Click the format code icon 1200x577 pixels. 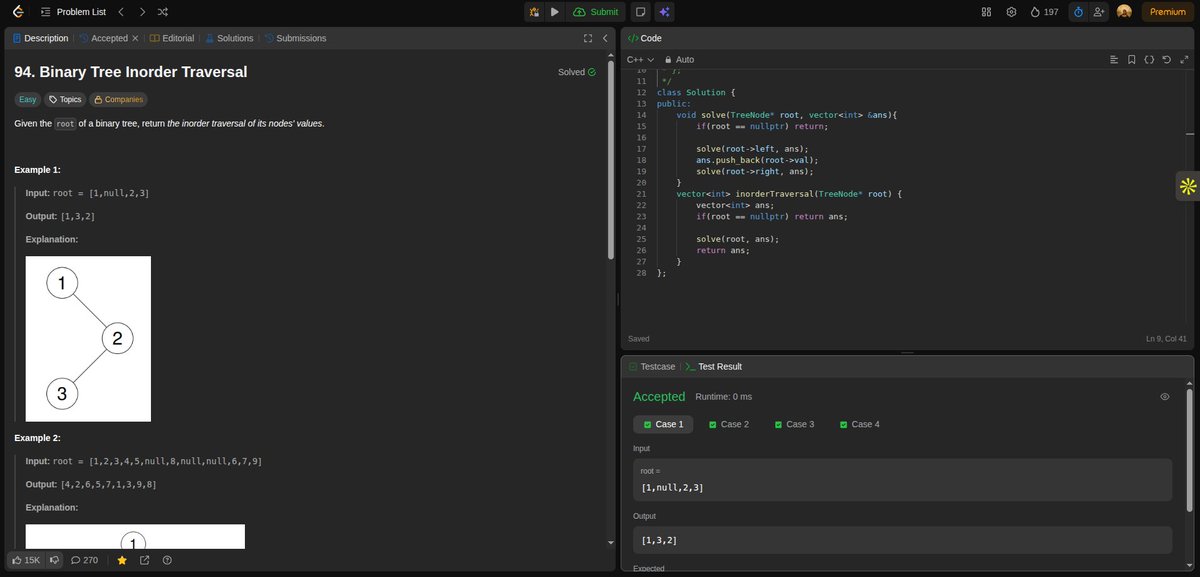[x=1113, y=60]
